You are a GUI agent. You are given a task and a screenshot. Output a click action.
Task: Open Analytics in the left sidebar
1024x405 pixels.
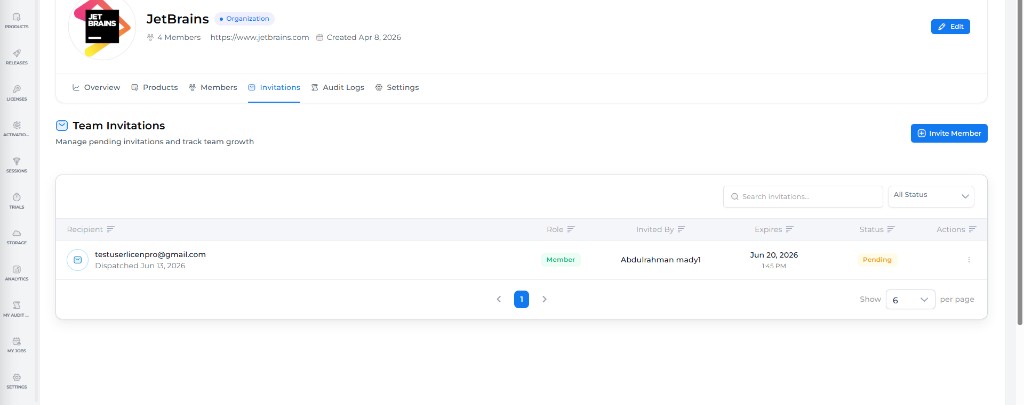click(x=16, y=272)
